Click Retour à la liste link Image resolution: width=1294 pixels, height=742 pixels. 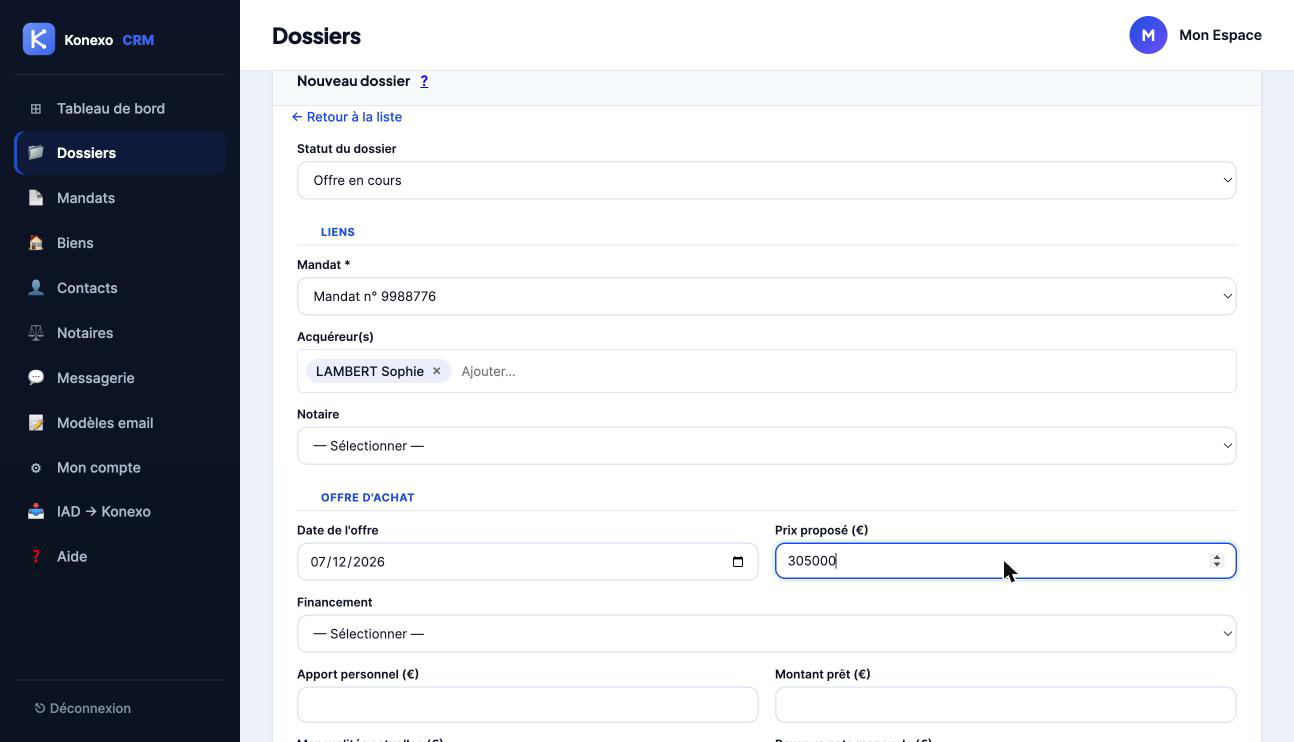[347, 117]
